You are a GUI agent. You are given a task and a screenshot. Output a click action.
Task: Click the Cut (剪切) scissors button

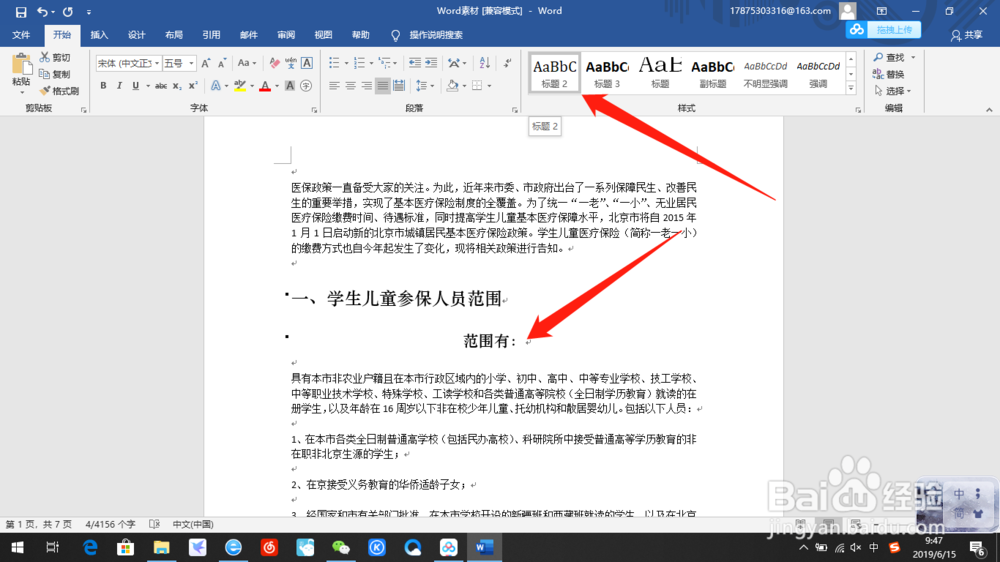point(55,57)
